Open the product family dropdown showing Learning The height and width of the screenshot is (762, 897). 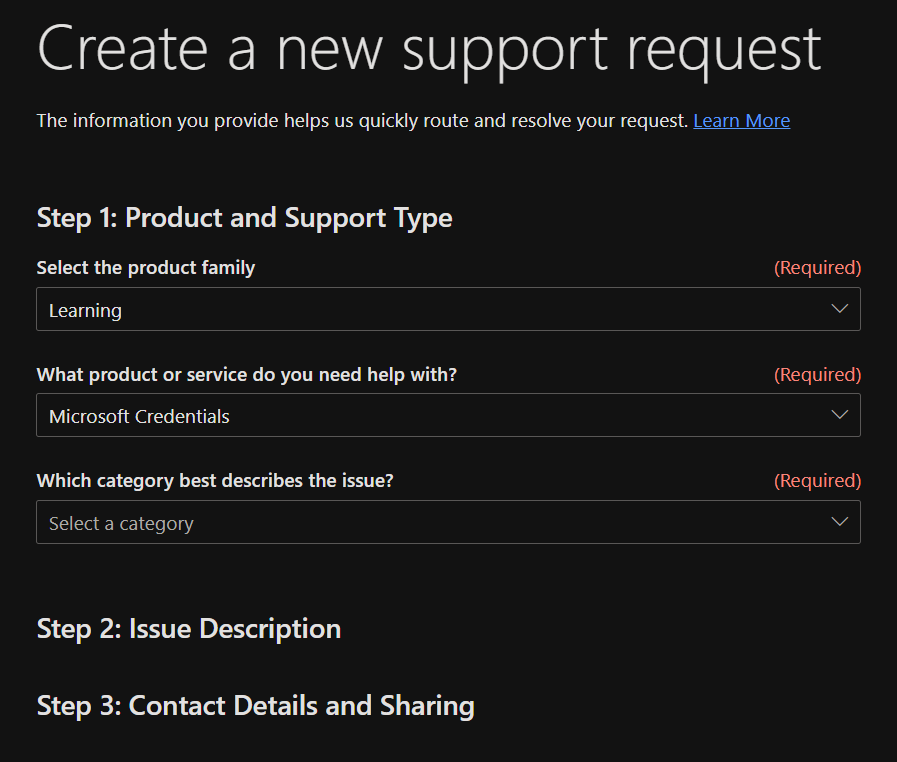448,310
